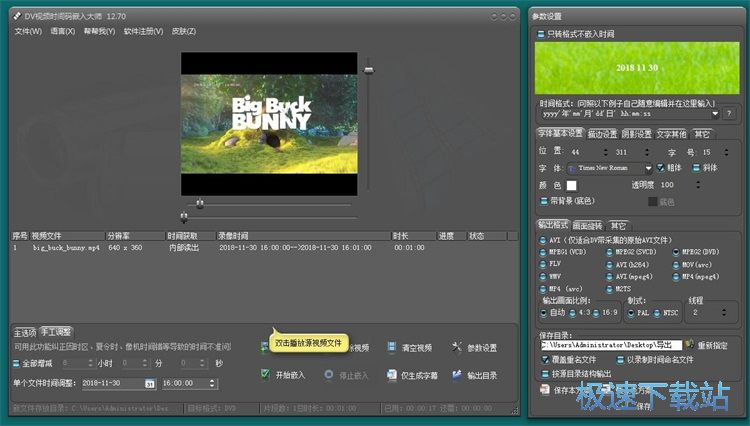Select AVI (h264) output format
The width and height of the screenshot is (750, 426).
(609, 264)
